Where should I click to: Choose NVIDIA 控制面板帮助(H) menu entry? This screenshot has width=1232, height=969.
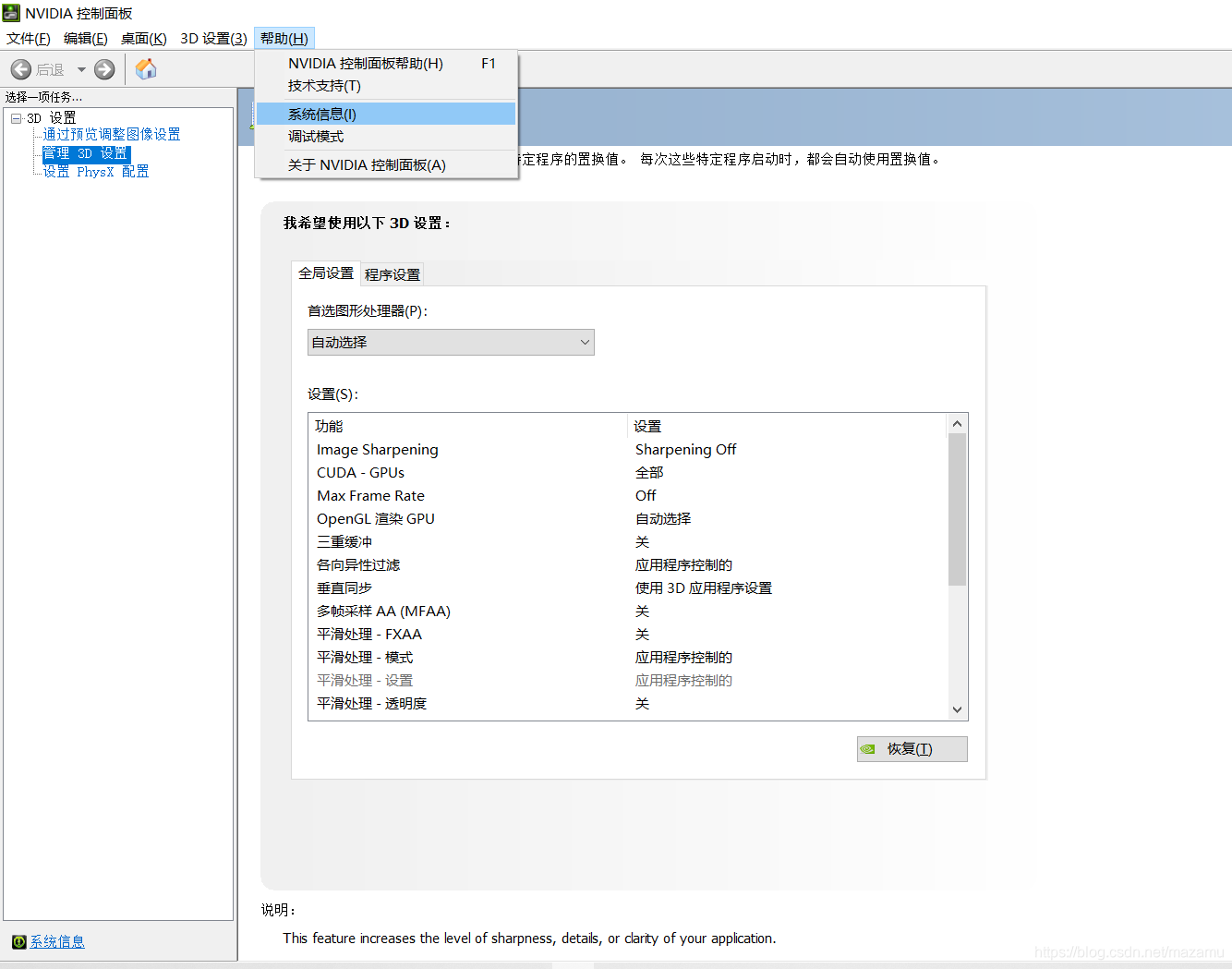pyautogui.click(x=386, y=64)
